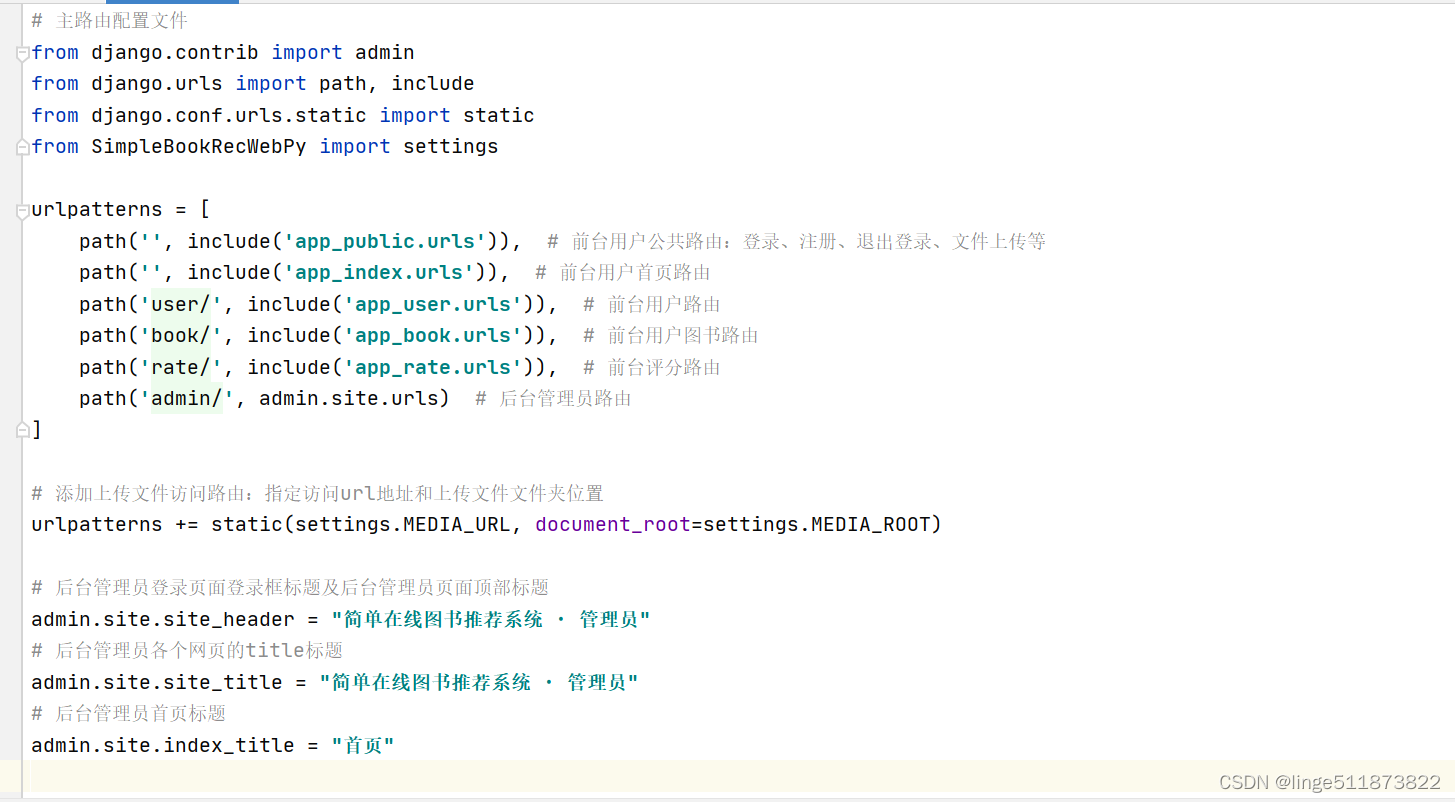1455x802 pixels.
Task: Click 'django.contrib' in the first import
Action: 175,53
